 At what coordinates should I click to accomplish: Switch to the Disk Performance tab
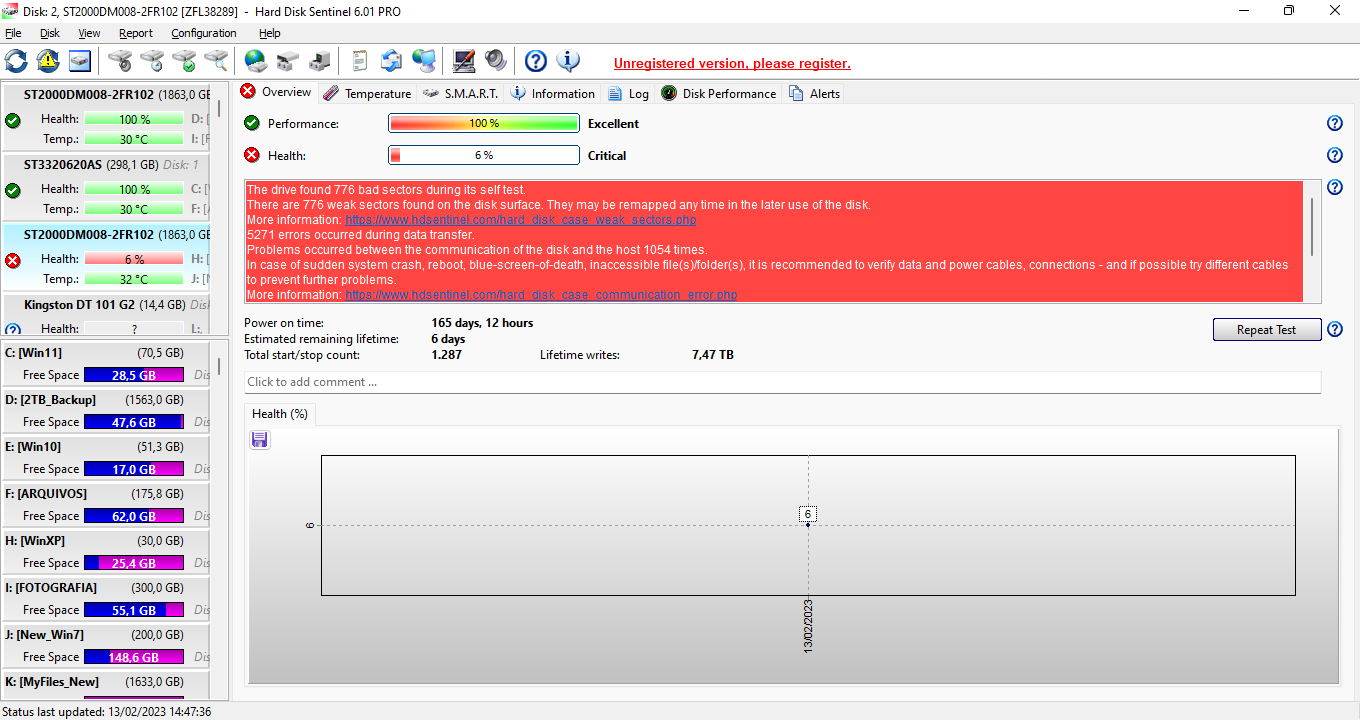click(x=718, y=93)
